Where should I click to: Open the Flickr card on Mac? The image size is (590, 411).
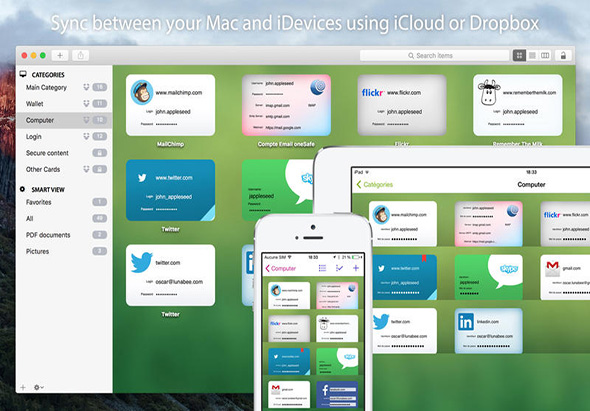pyautogui.click(x=402, y=105)
